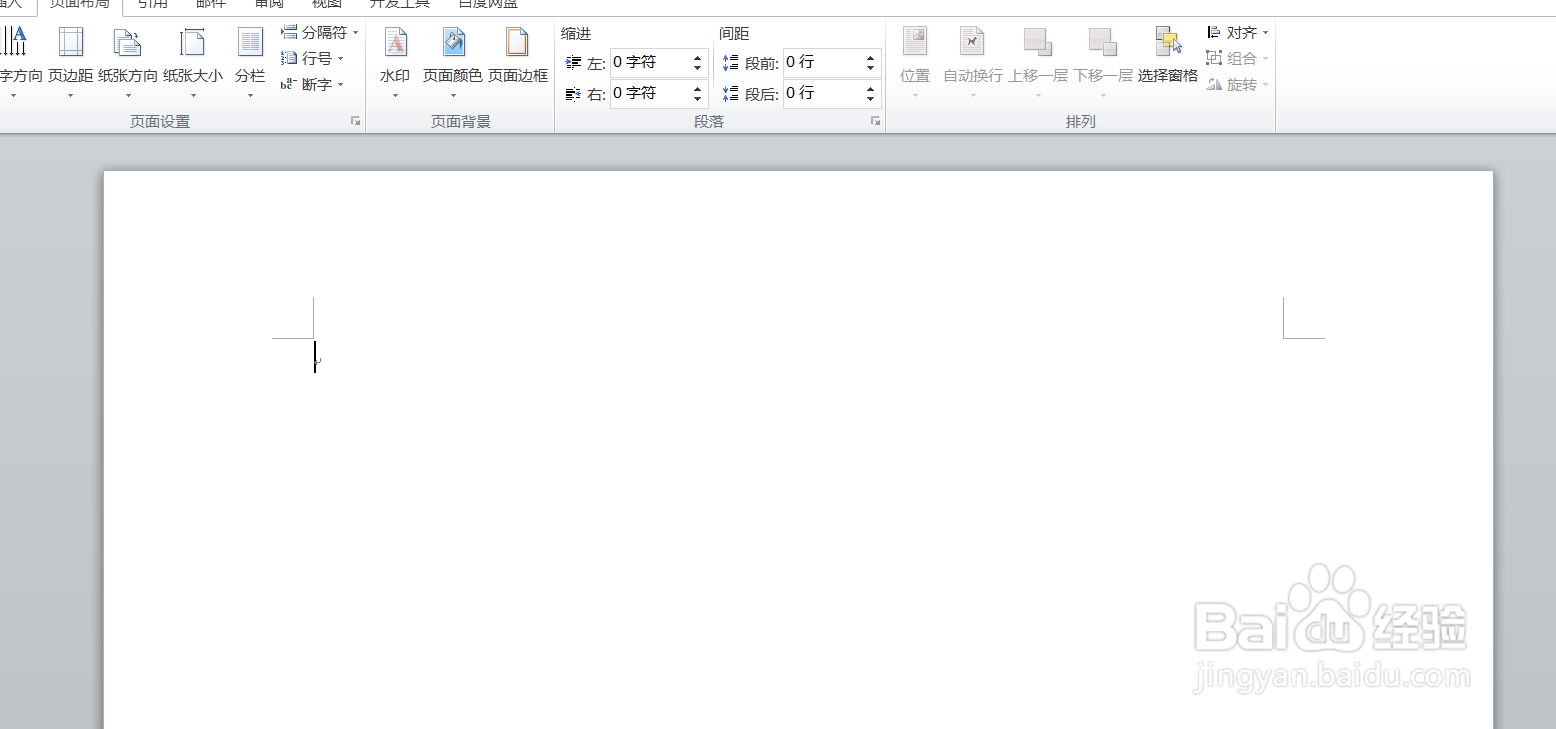
Task: Decrease the left indent 左 value
Action: pos(698,68)
